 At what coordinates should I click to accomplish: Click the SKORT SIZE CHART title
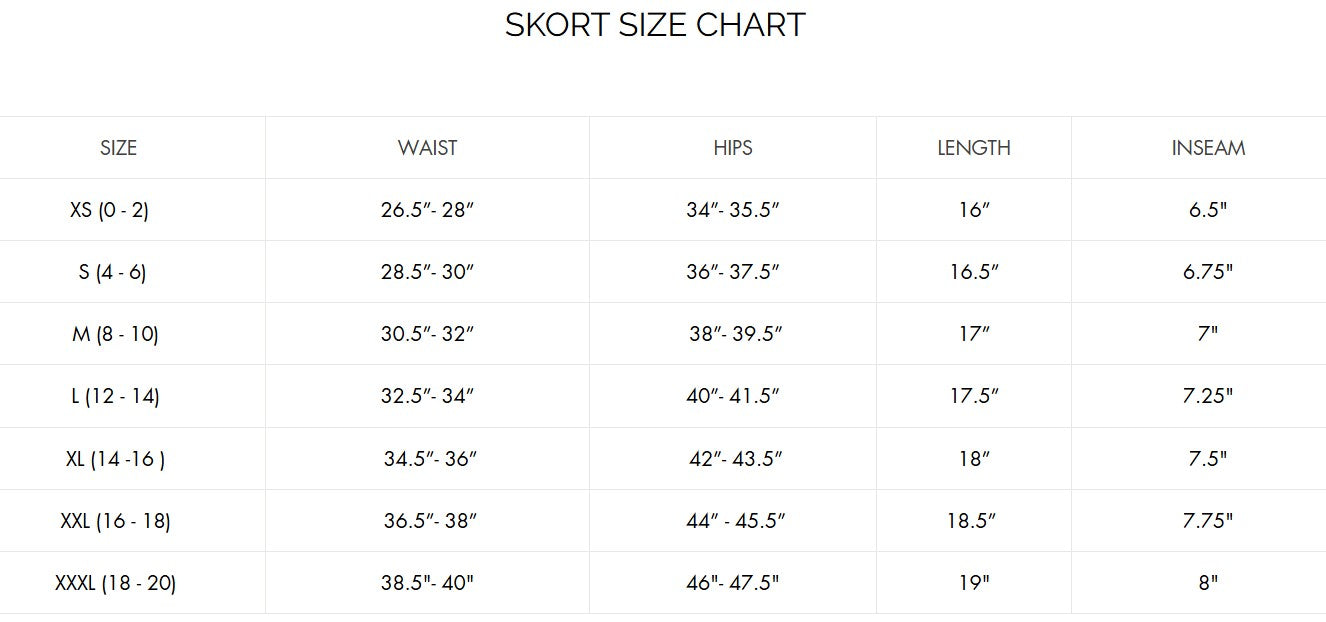pos(655,25)
